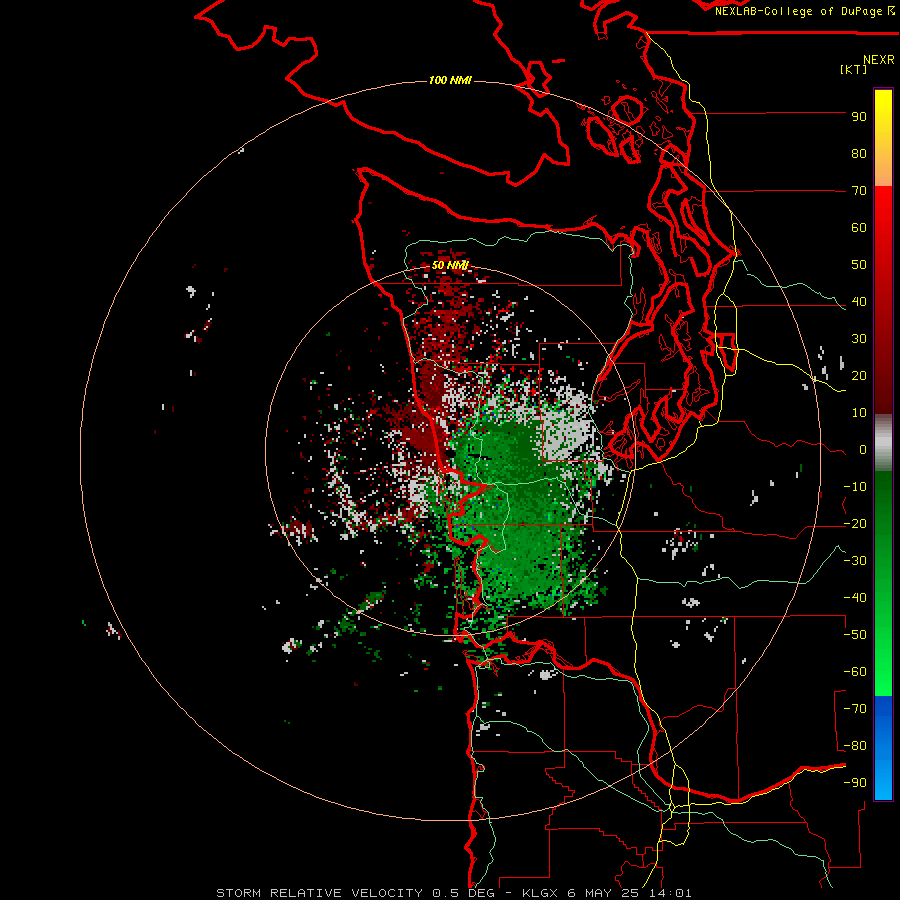Click the -90 value on the velocity scale
The height and width of the screenshot is (900, 900).
click(x=855, y=783)
